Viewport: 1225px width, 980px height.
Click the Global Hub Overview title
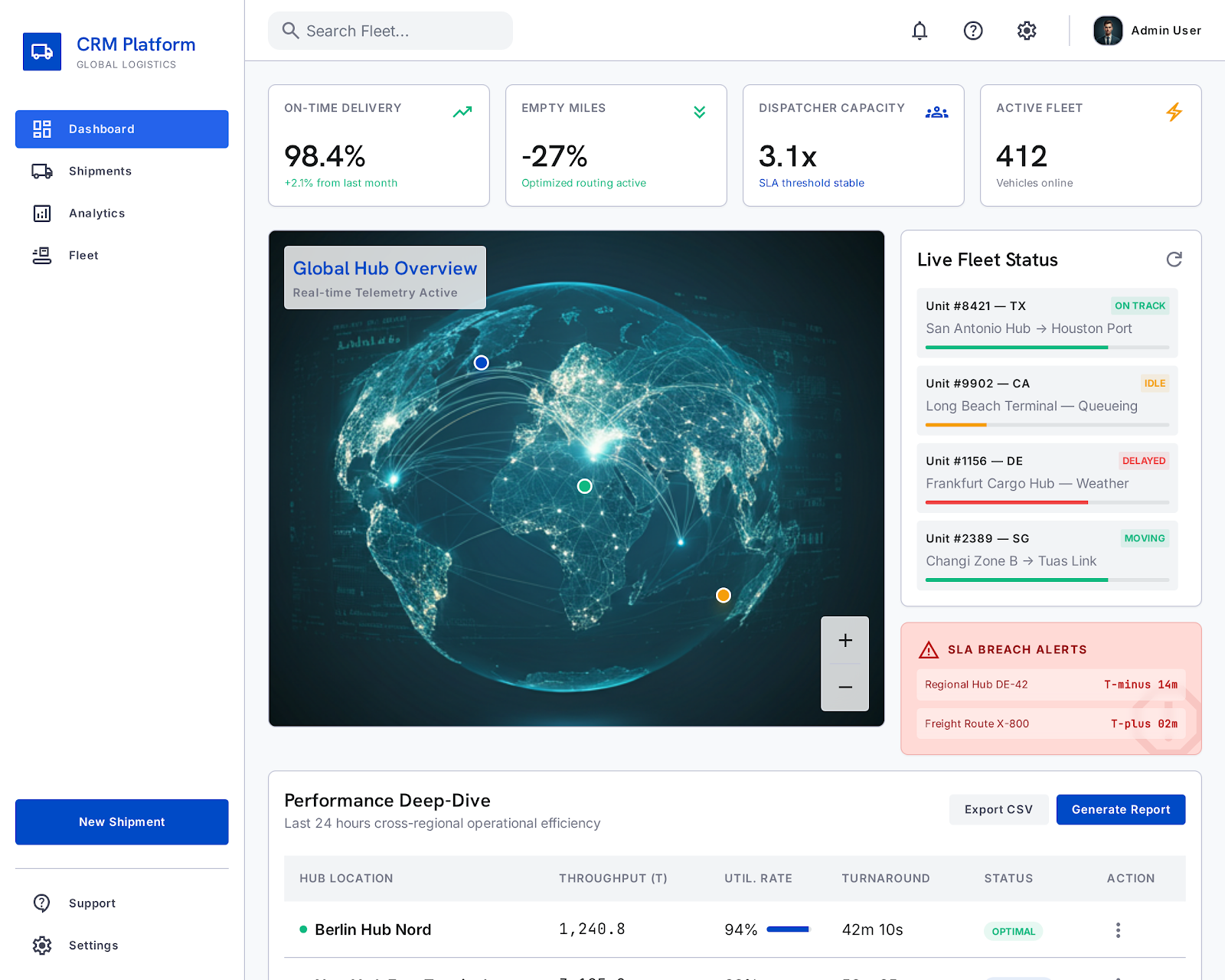click(x=385, y=269)
